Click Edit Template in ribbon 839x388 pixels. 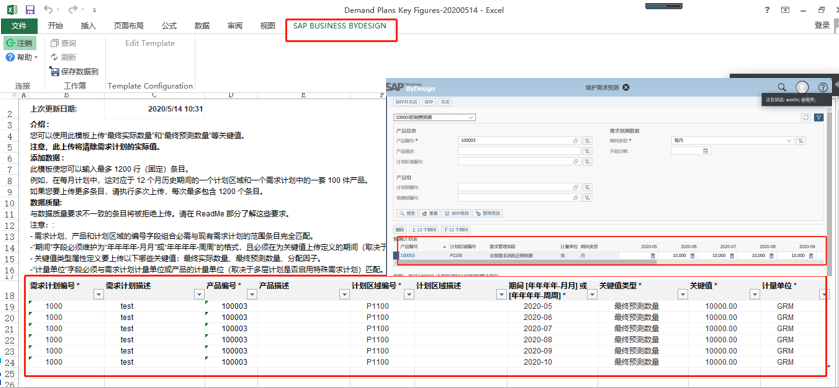pos(150,43)
